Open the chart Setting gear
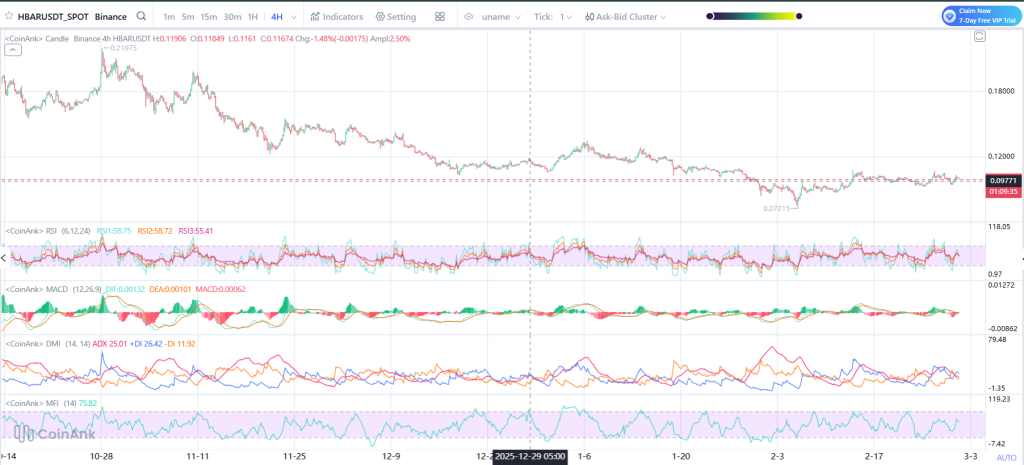 coord(395,17)
